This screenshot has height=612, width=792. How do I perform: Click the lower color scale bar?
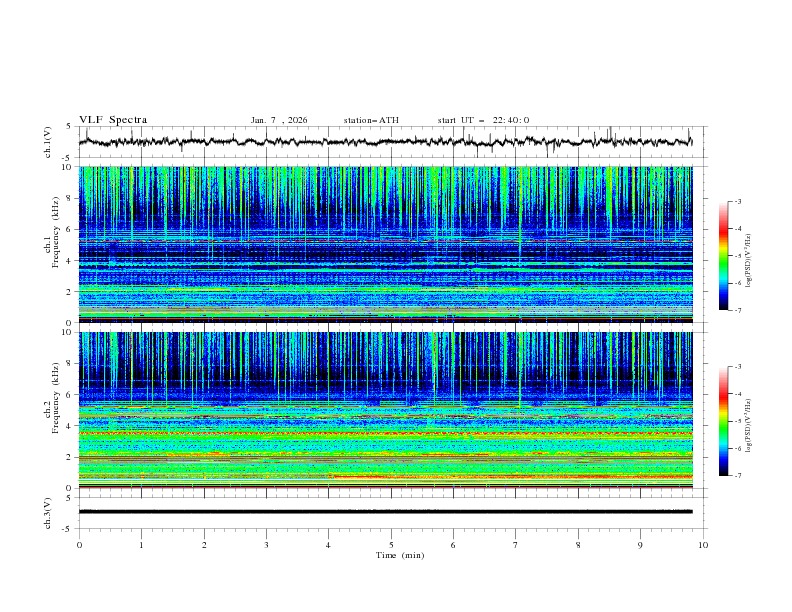point(723,421)
